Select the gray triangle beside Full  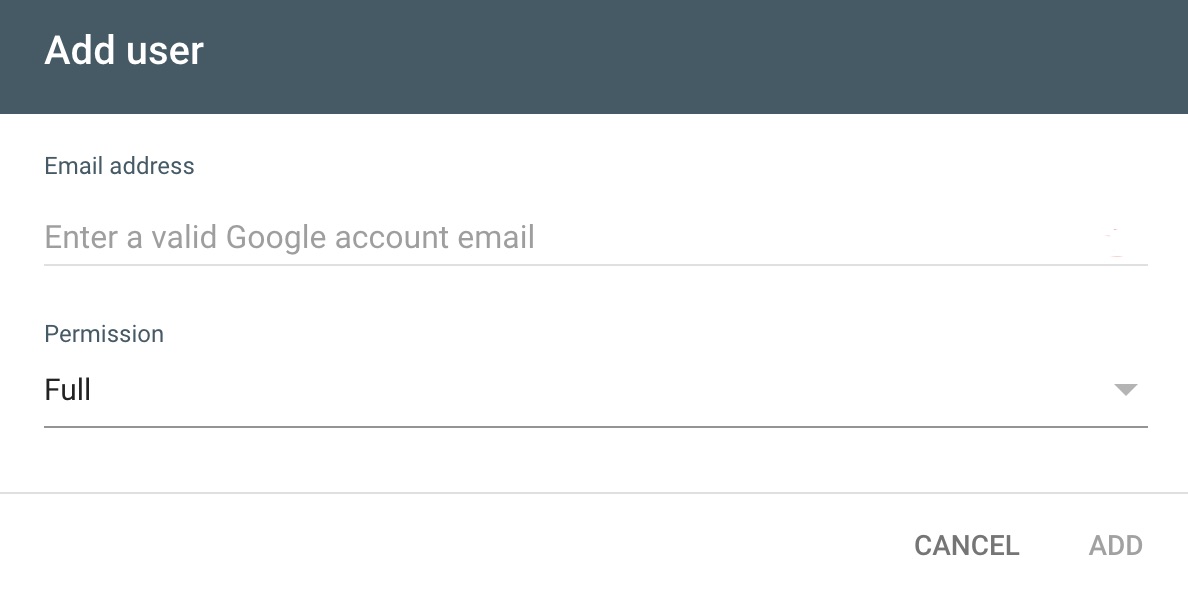pos(1126,390)
